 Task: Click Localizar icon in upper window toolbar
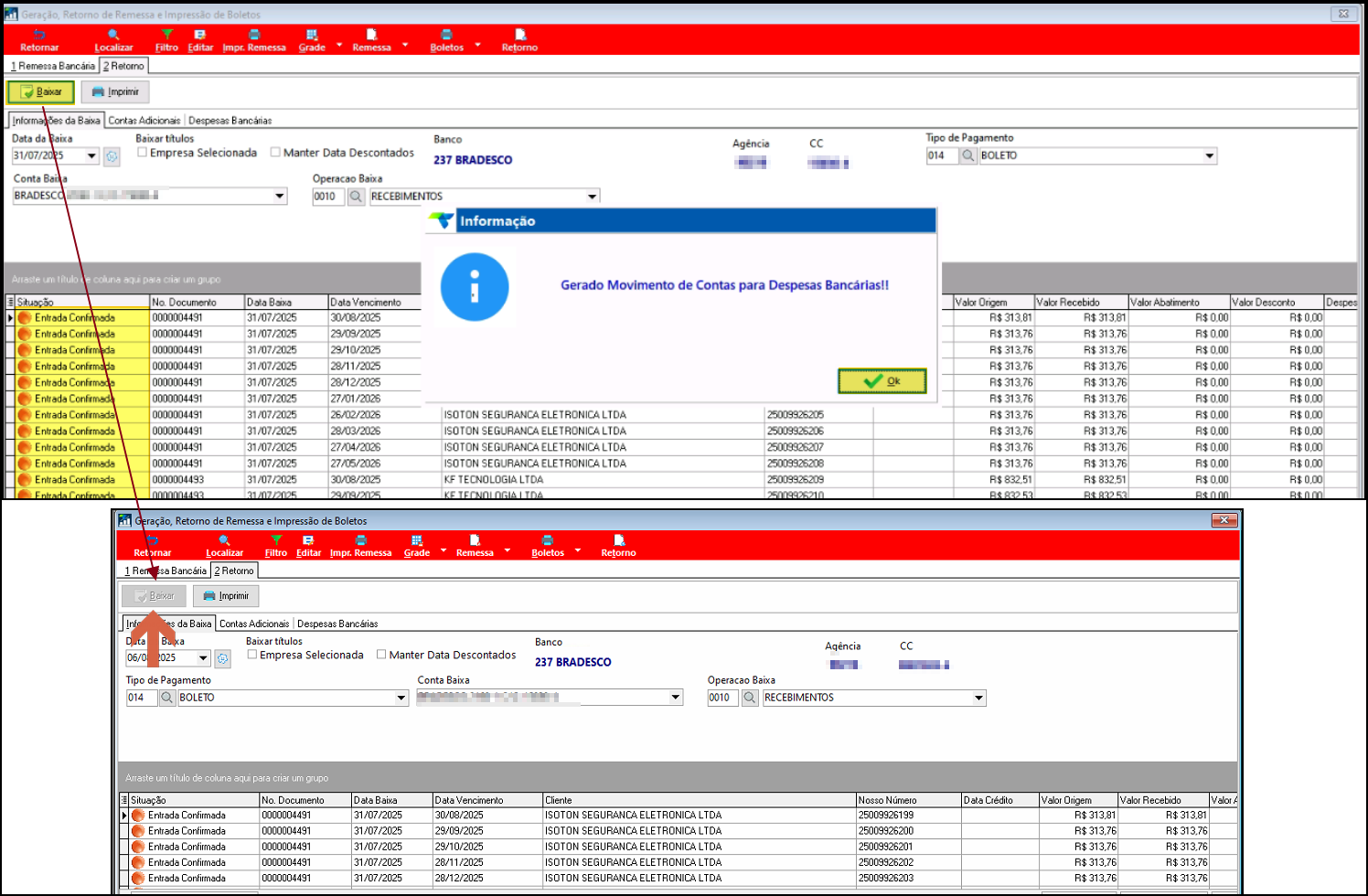click(113, 35)
